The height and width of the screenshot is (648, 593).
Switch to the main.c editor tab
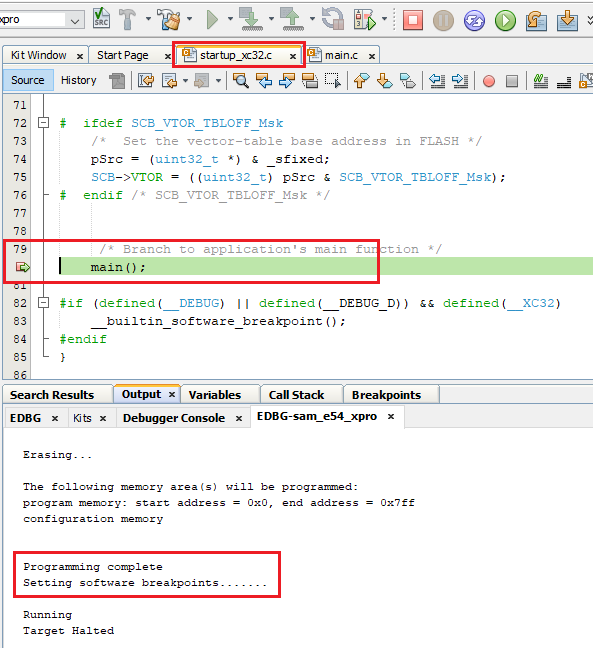pyautogui.click(x=341, y=55)
